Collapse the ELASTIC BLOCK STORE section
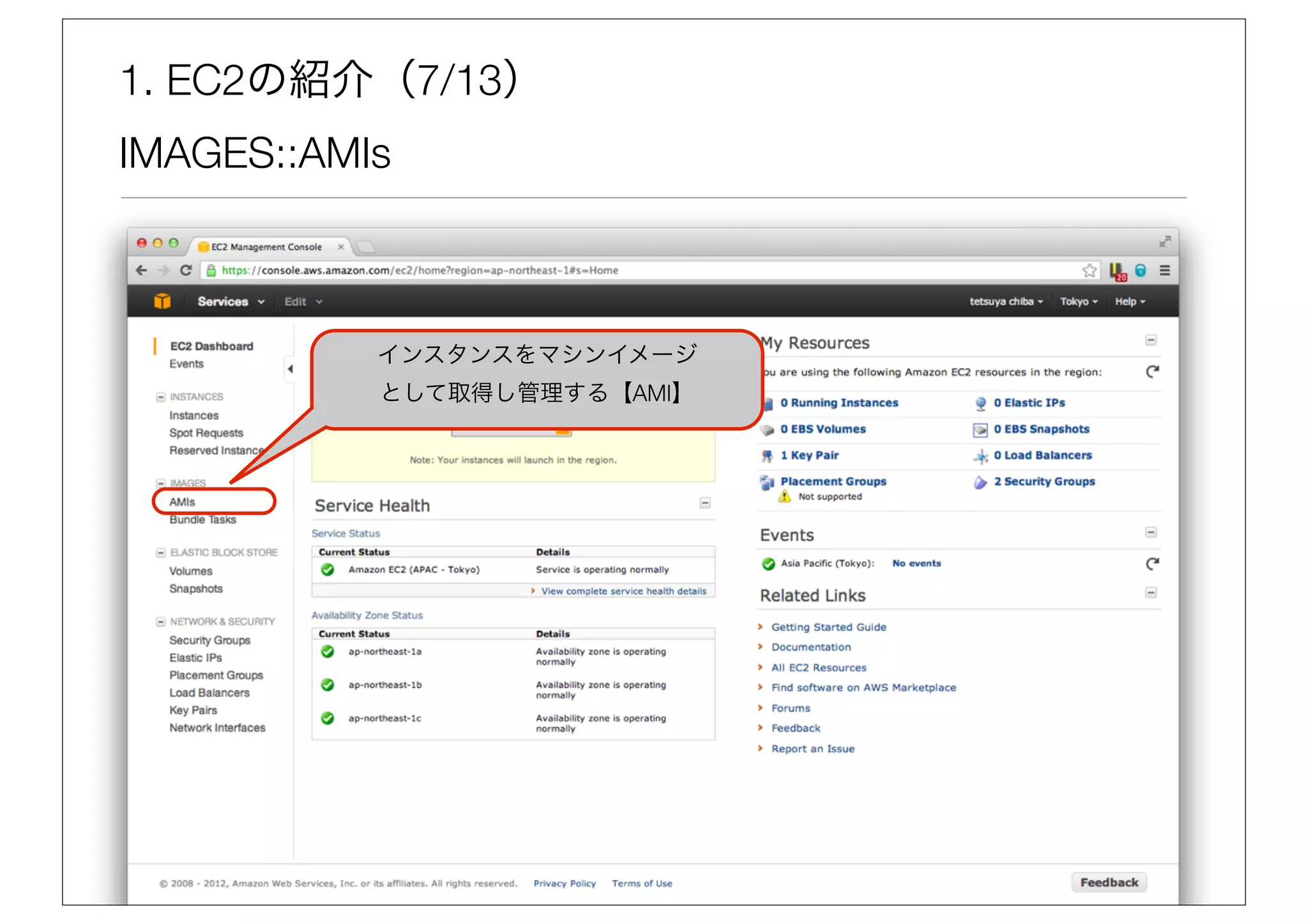 pos(161,552)
